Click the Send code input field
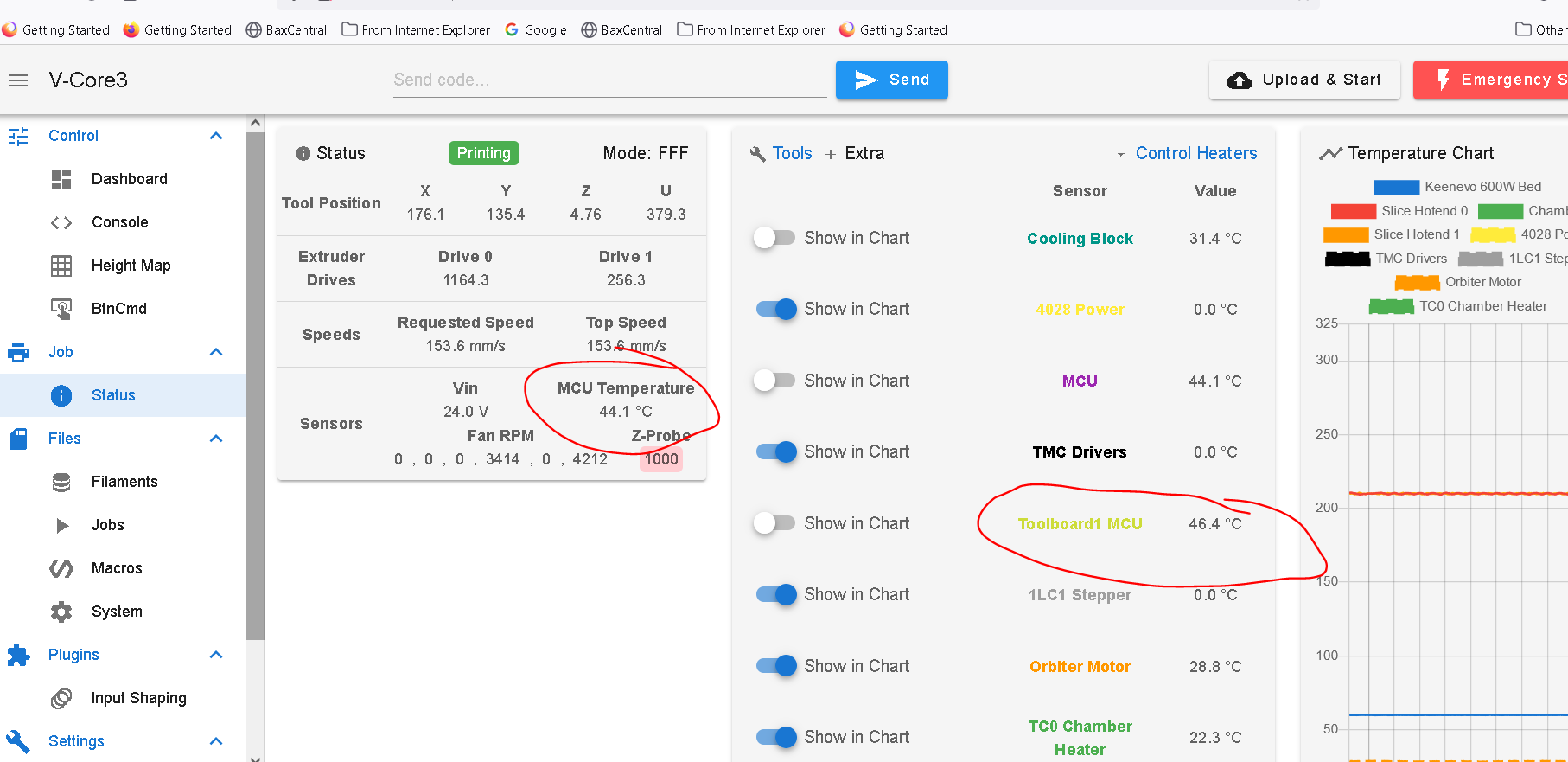 609,80
